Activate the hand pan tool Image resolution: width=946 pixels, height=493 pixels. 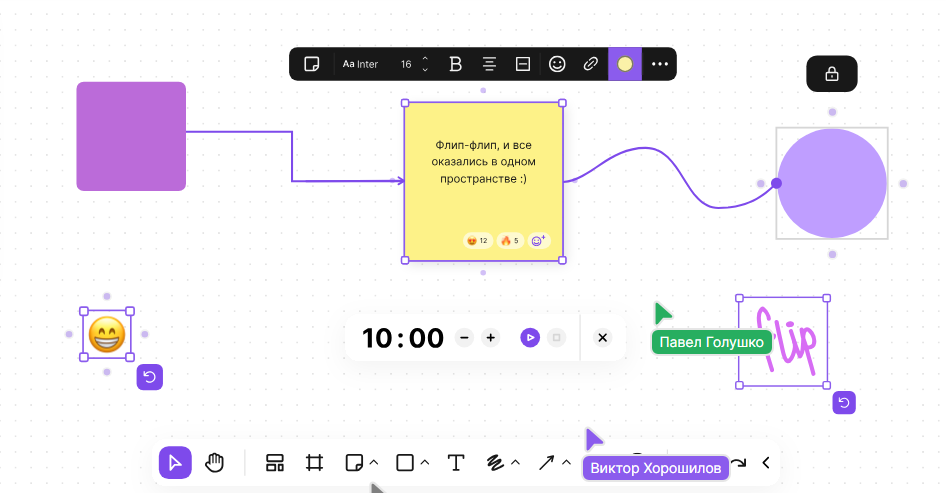(215, 462)
